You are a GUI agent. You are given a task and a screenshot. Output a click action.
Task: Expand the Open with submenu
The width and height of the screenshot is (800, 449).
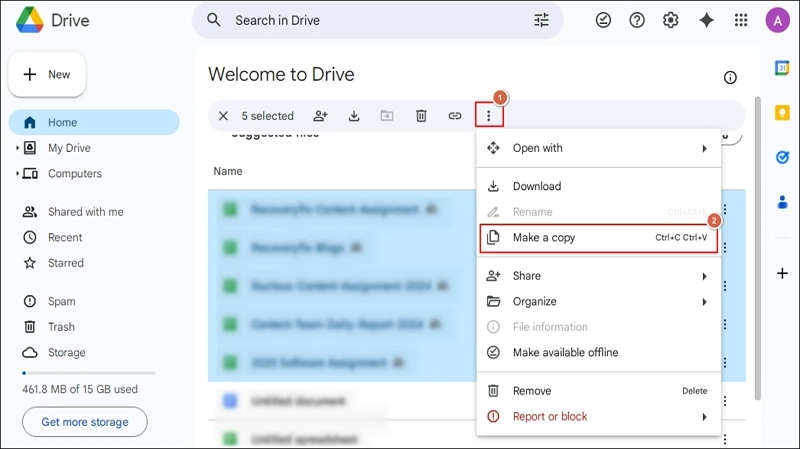pyautogui.click(x=598, y=148)
